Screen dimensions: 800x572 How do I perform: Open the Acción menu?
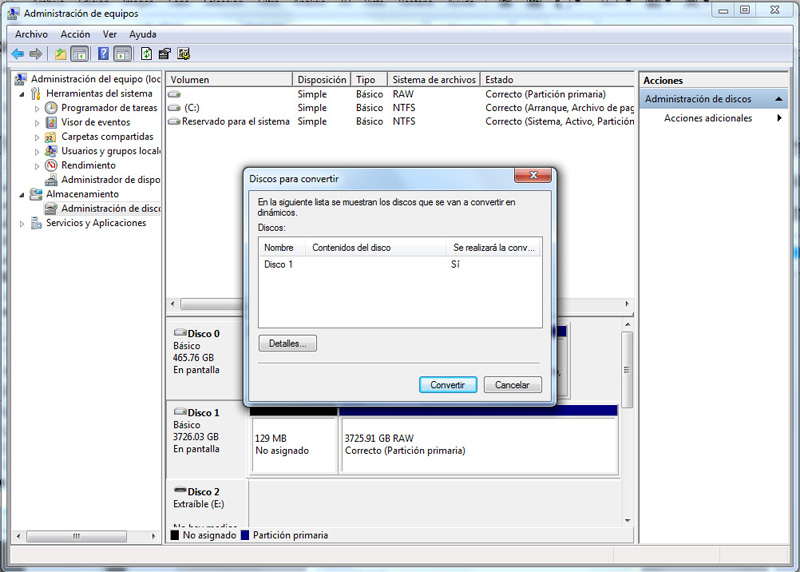pyautogui.click(x=75, y=34)
